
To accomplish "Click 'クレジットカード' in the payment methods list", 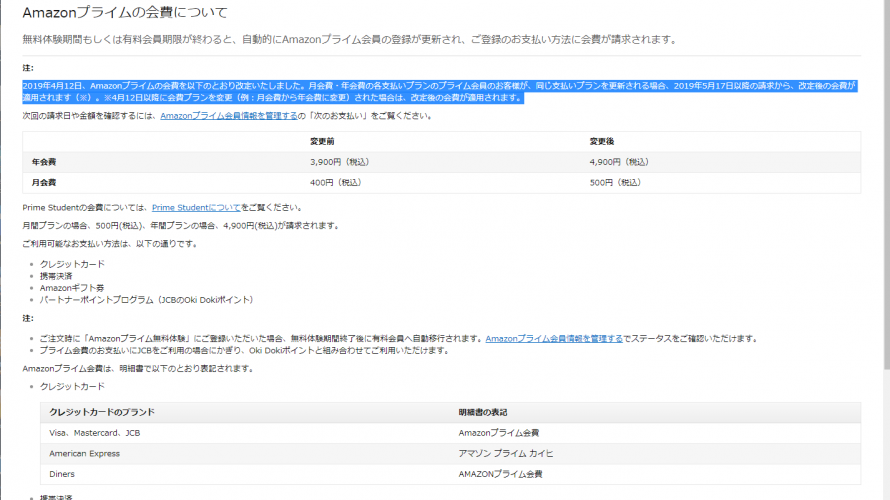I will click(72, 264).
